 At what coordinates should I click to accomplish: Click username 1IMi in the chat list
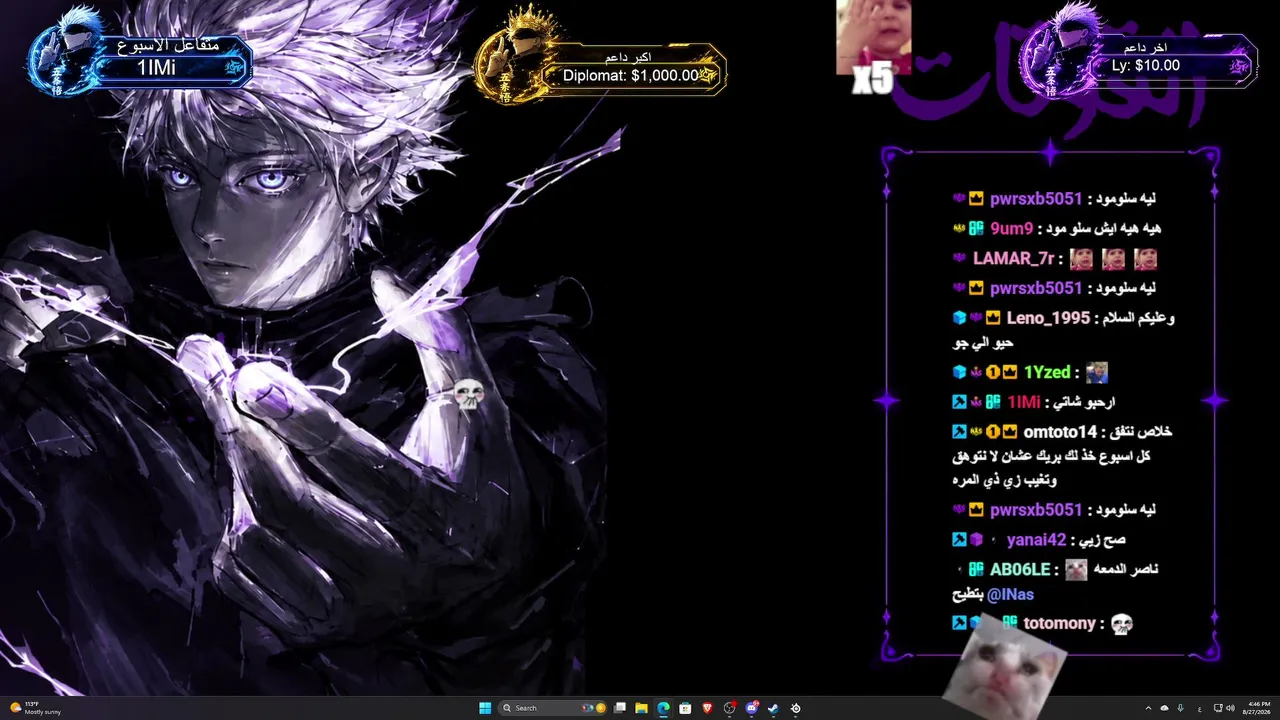click(1024, 403)
